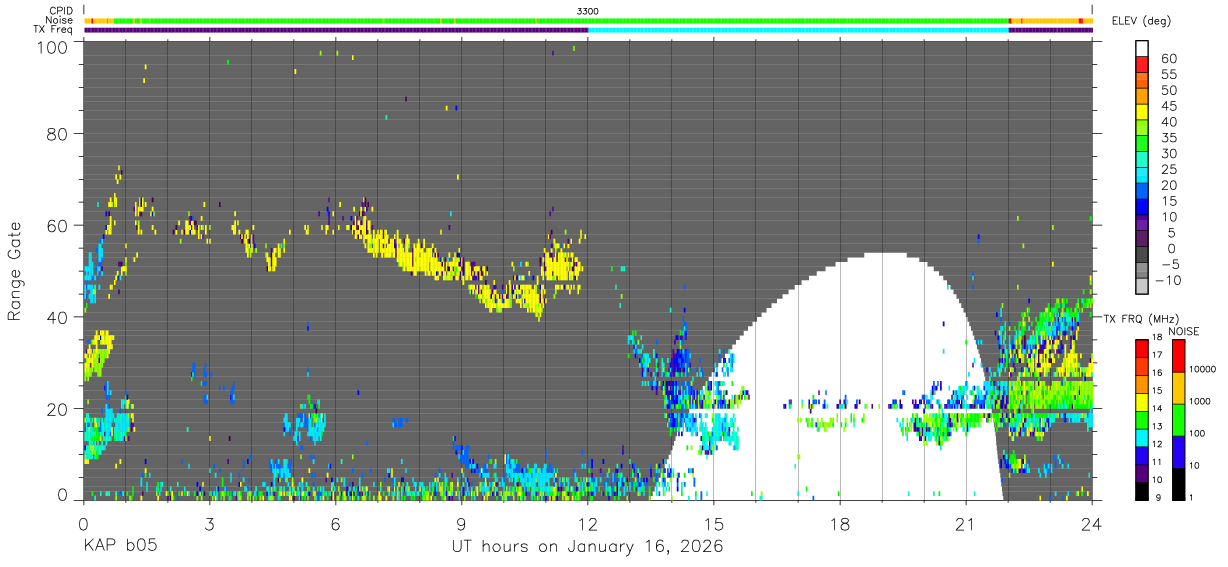Click the Noise row label
The height and width of the screenshot is (567, 1228).
pos(61,20)
